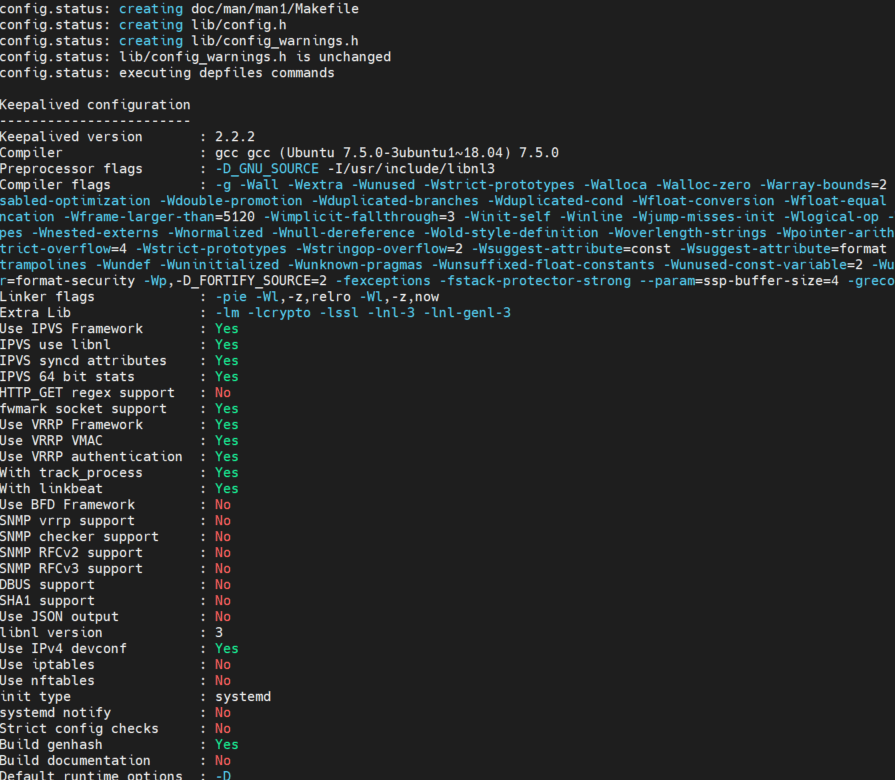895x780 pixels.
Task: Click the Linker flags -pie value
Action: (231, 297)
